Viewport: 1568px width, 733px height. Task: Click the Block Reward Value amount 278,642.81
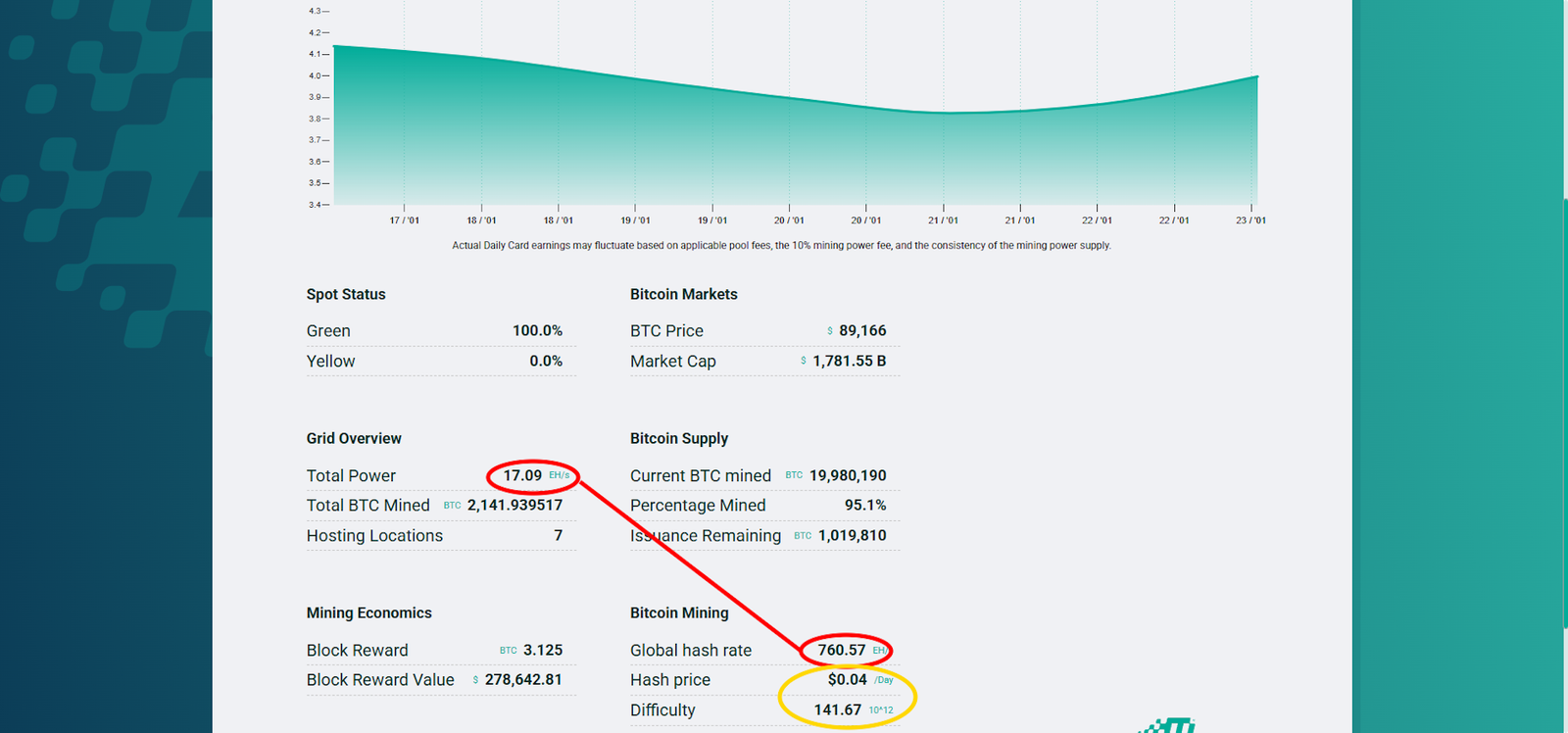pyautogui.click(x=523, y=680)
